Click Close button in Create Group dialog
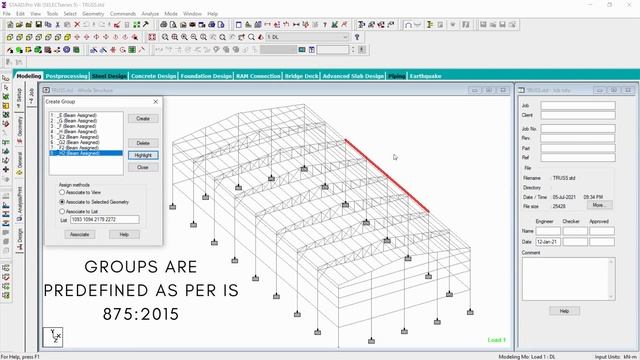 point(143,167)
